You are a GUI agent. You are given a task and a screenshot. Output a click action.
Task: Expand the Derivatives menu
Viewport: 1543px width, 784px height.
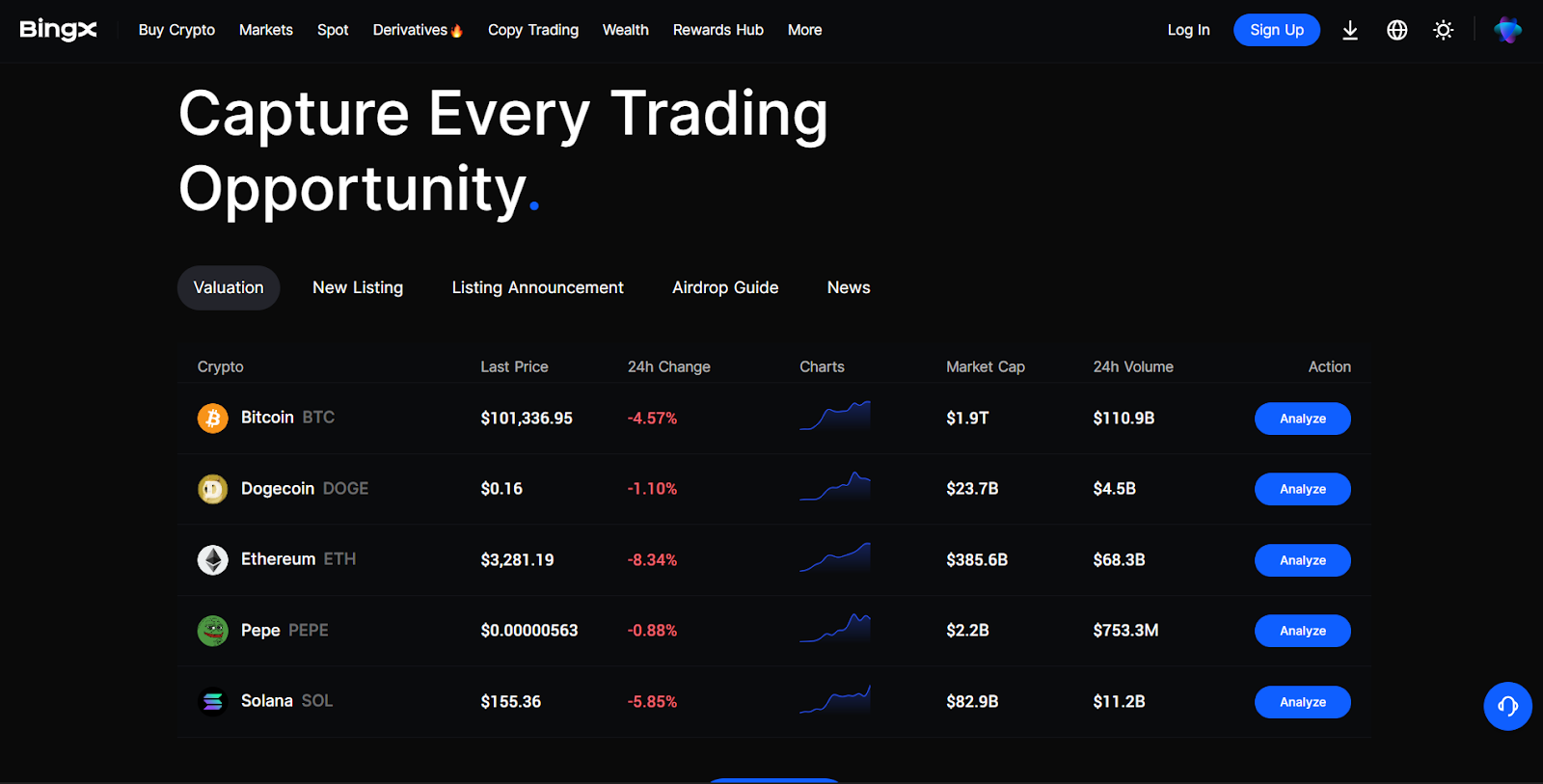(x=417, y=30)
